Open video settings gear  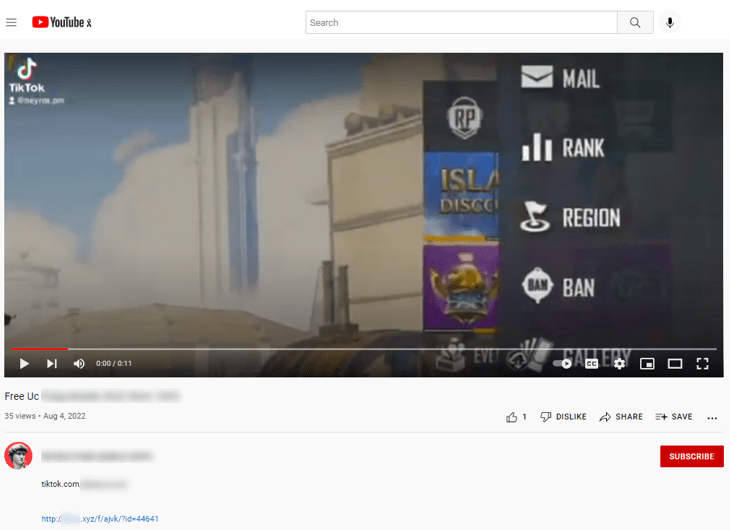619,363
